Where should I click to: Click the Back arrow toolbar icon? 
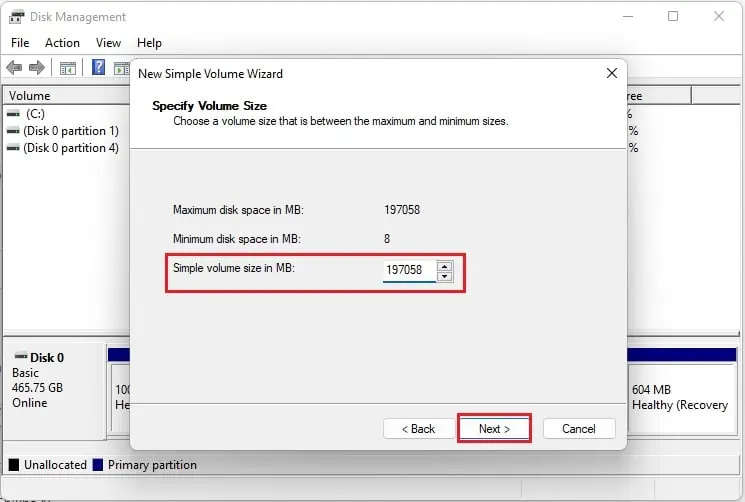(x=15, y=67)
